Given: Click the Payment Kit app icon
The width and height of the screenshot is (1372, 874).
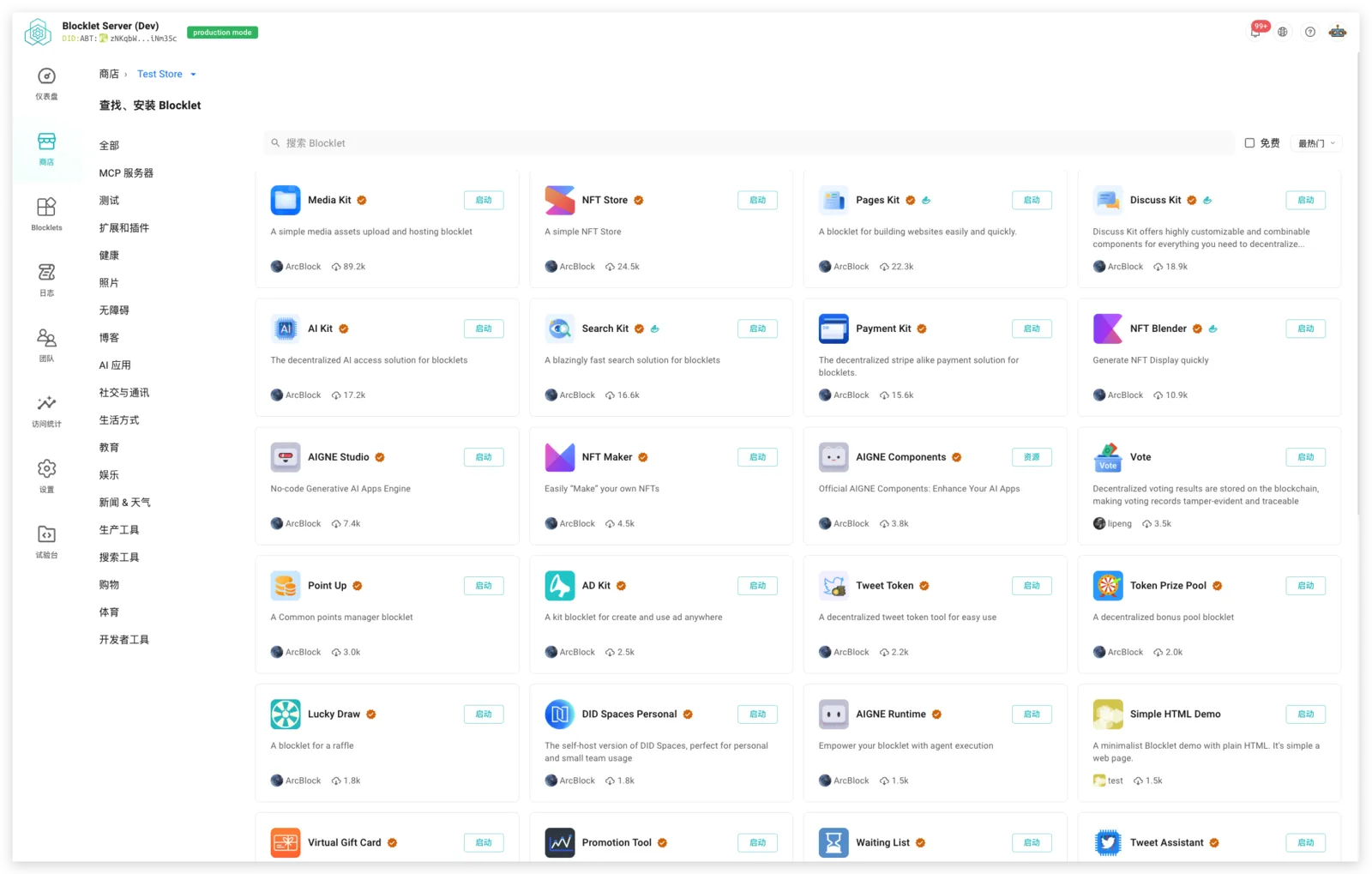Looking at the screenshot, I should tap(833, 329).
